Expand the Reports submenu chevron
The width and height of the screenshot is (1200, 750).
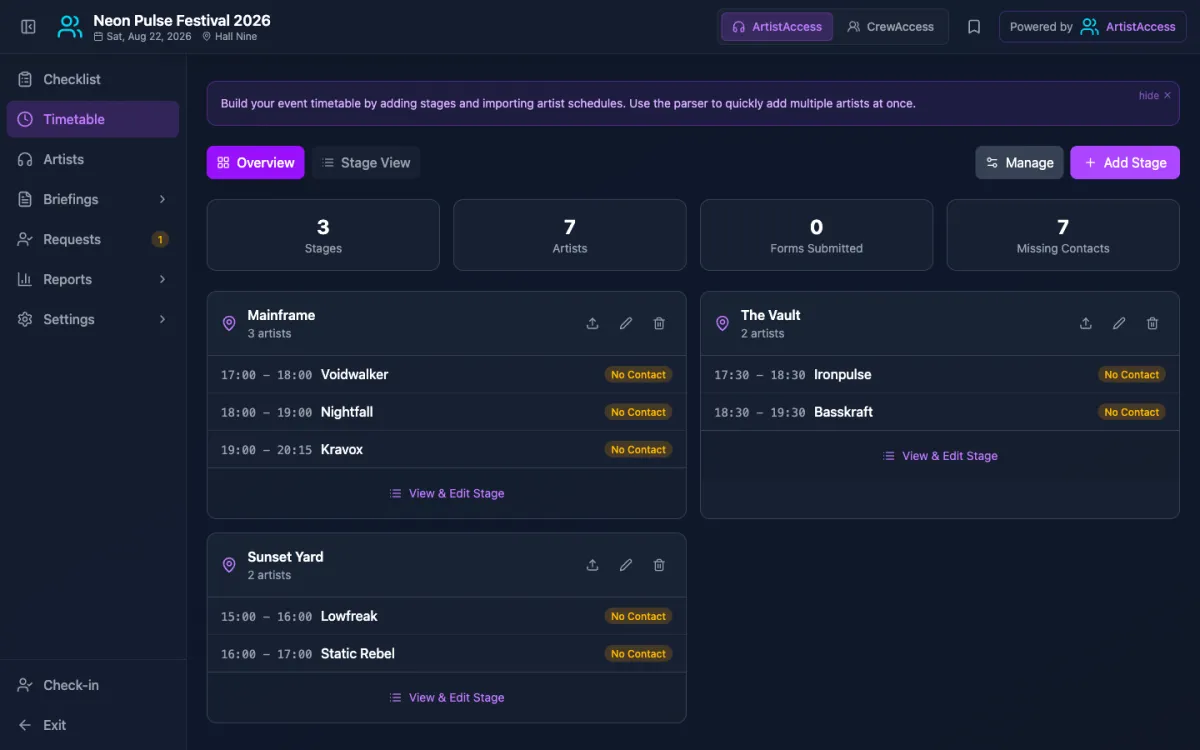pyautogui.click(x=162, y=279)
